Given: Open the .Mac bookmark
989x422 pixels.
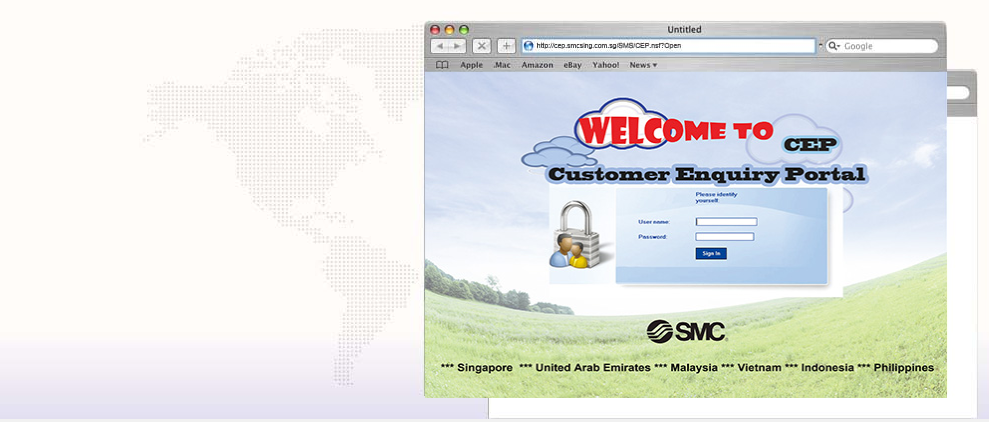Looking at the screenshot, I should (x=502, y=65).
